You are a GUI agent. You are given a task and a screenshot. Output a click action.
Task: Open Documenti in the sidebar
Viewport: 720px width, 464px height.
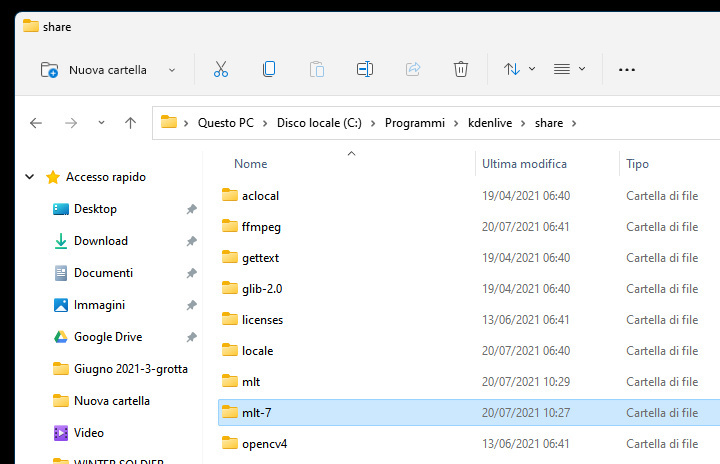click(x=103, y=273)
